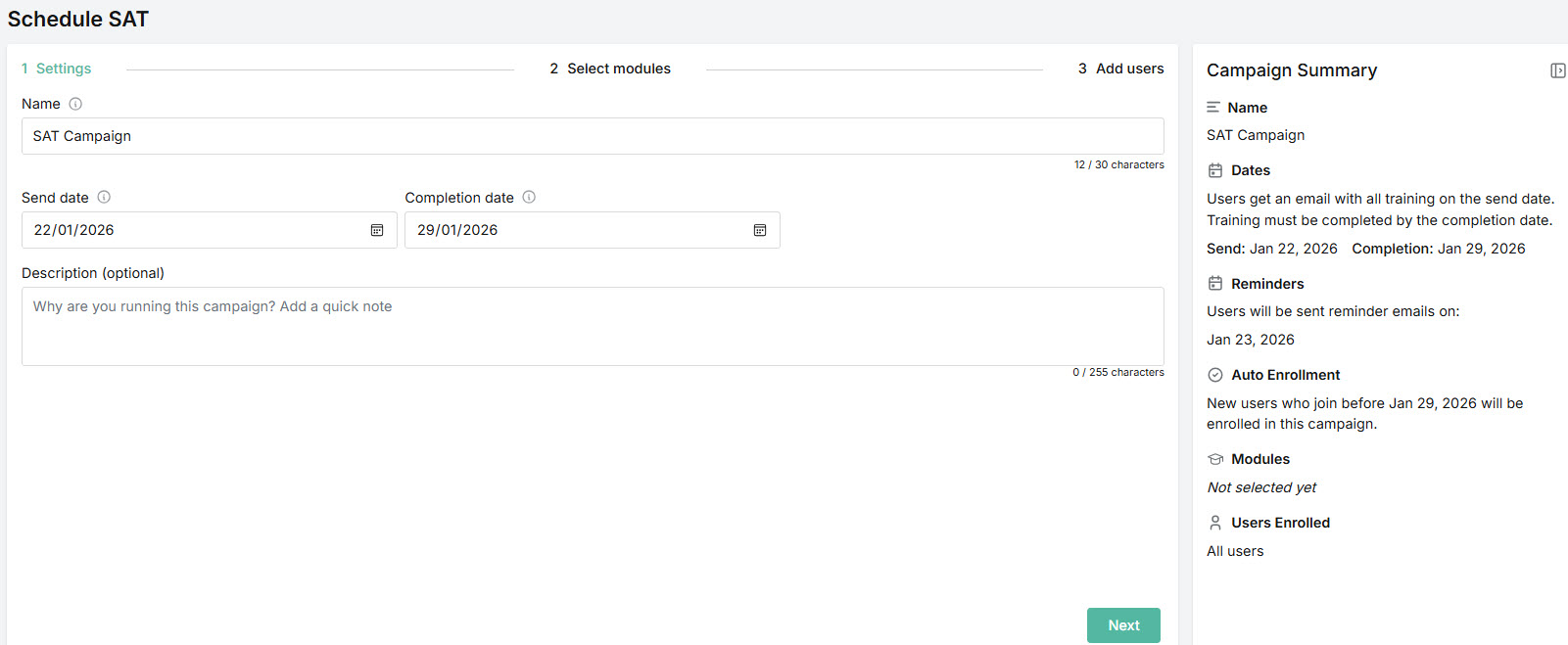Click the Reminders calendar icon in summary

(1215, 284)
